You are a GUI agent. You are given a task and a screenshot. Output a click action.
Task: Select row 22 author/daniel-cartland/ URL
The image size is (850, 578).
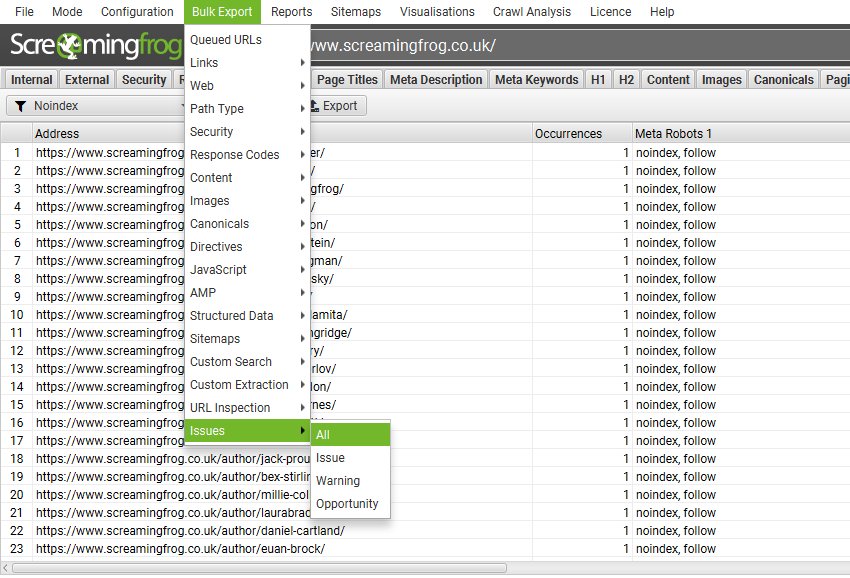tap(190, 531)
